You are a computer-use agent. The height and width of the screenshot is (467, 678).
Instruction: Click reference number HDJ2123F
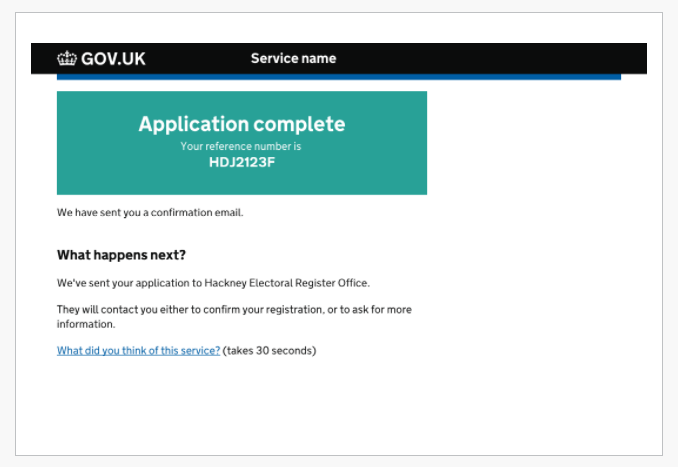(242, 162)
